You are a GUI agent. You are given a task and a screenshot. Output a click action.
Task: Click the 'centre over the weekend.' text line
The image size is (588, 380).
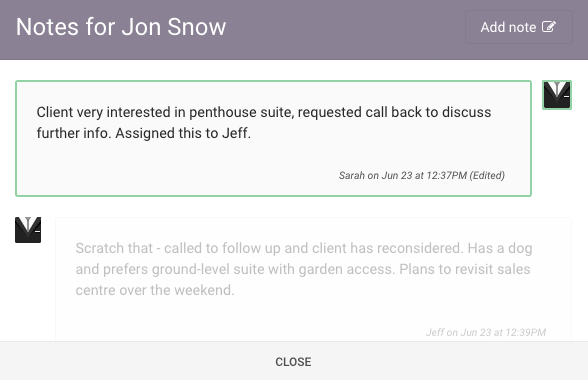coord(155,290)
